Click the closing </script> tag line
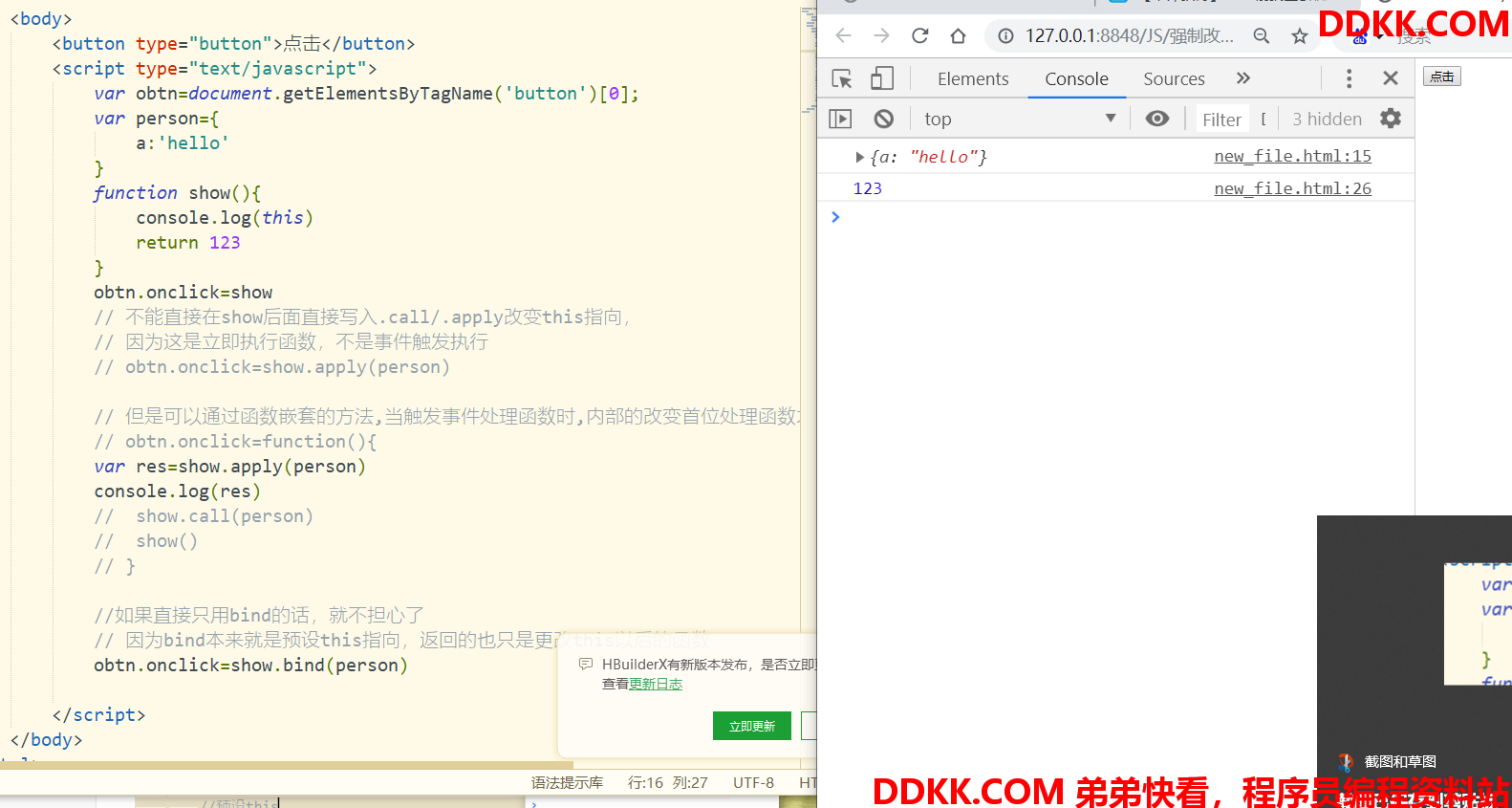The image size is (1512, 808). [98, 714]
